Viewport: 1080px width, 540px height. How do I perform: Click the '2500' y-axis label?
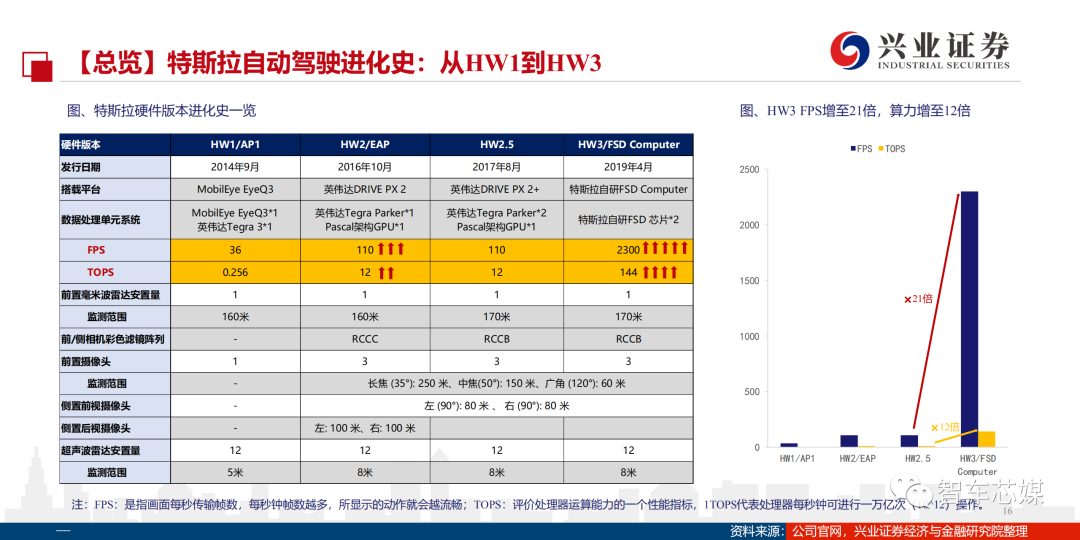click(x=749, y=169)
